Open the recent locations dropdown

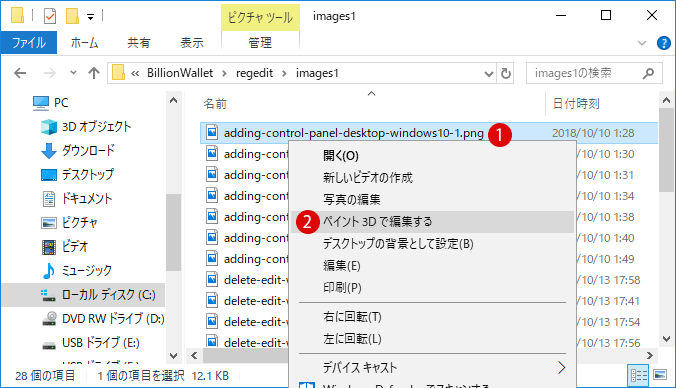(73, 73)
